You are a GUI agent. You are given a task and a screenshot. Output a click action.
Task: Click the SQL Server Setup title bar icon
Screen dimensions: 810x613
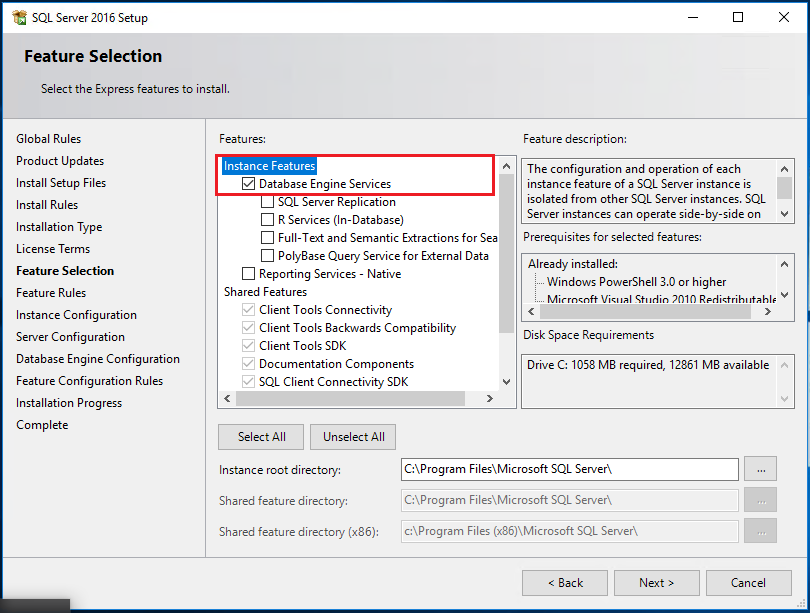tap(19, 18)
